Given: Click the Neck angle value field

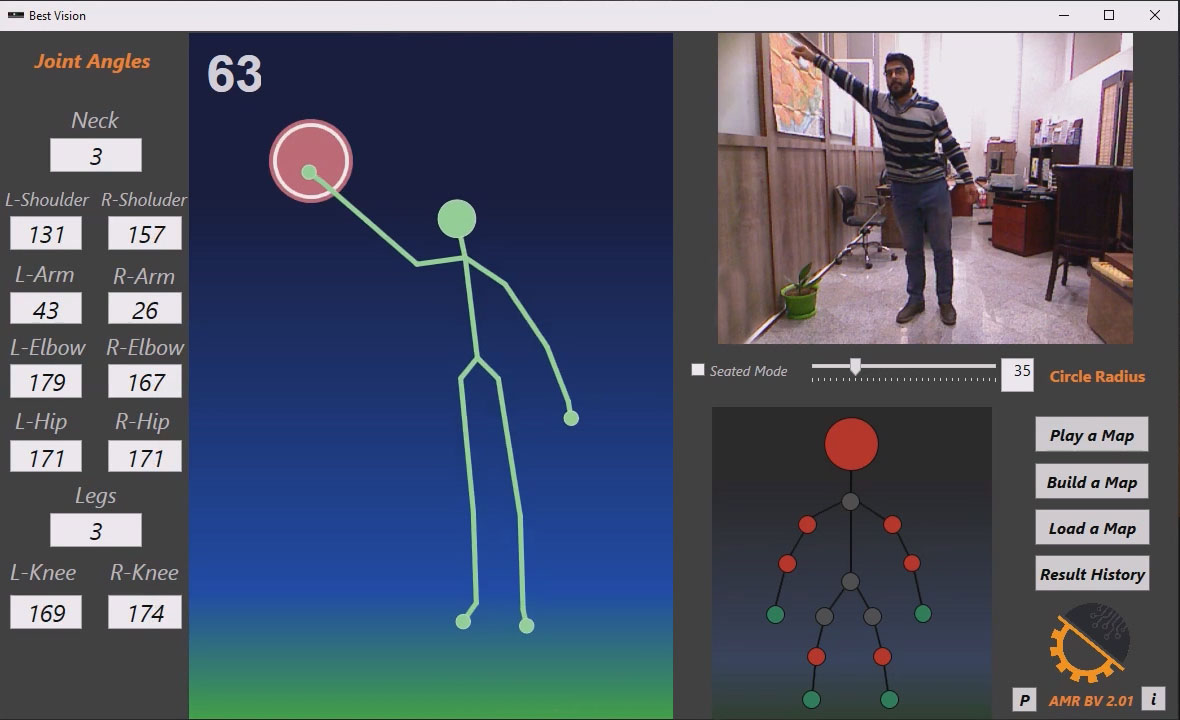Looking at the screenshot, I should click(x=96, y=156).
